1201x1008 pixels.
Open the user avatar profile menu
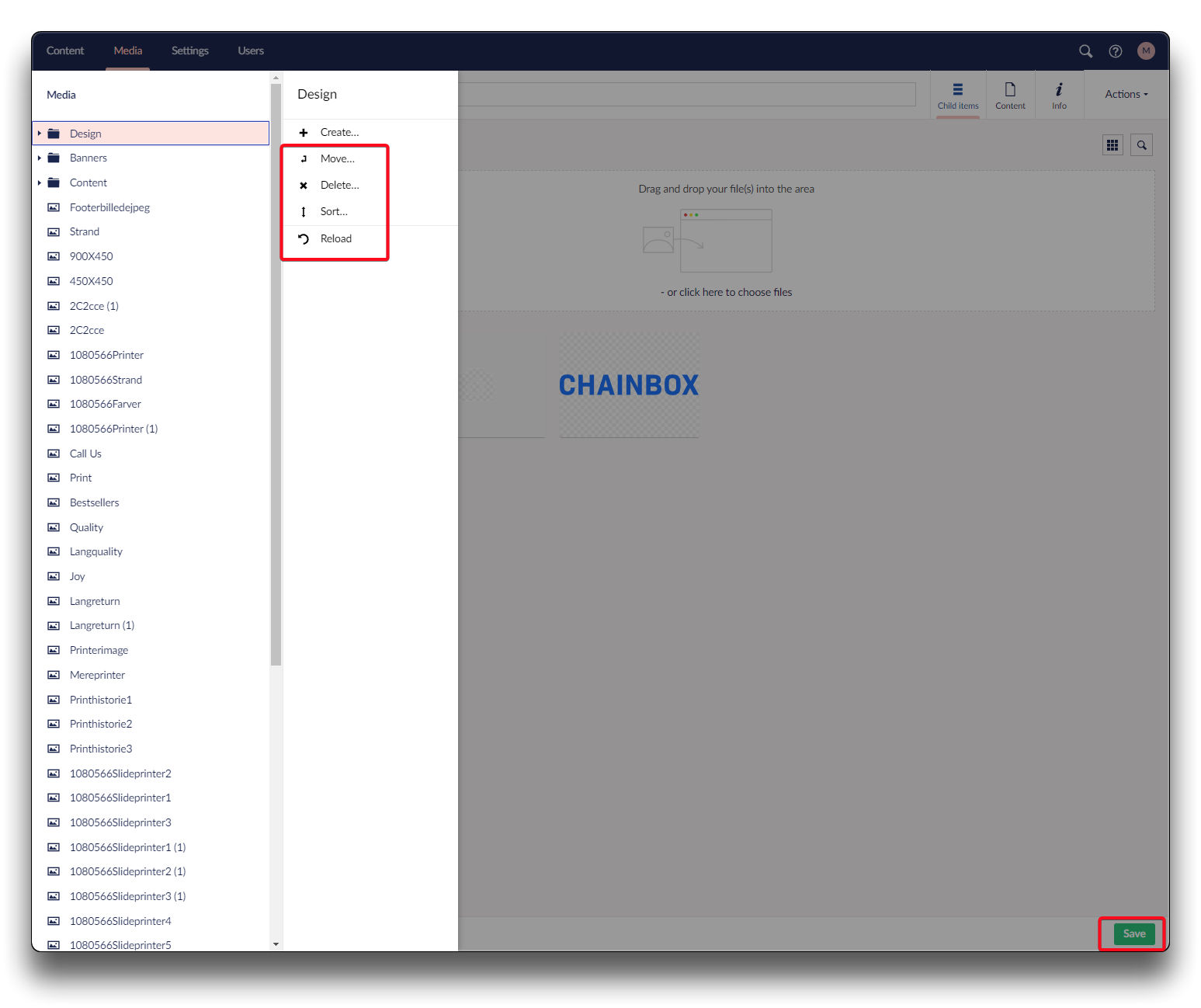click(1146, 51)
